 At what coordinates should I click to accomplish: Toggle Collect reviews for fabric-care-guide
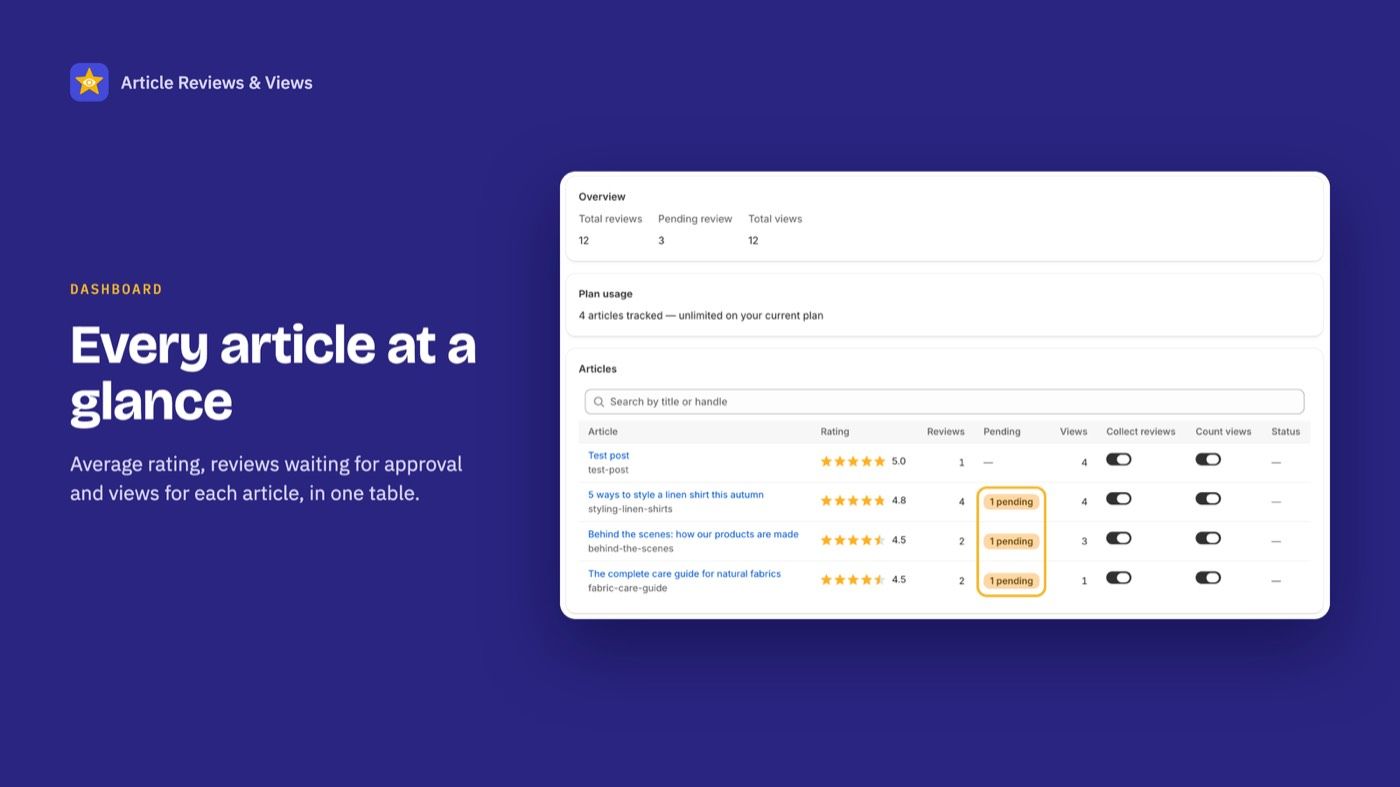(1118, 577)
